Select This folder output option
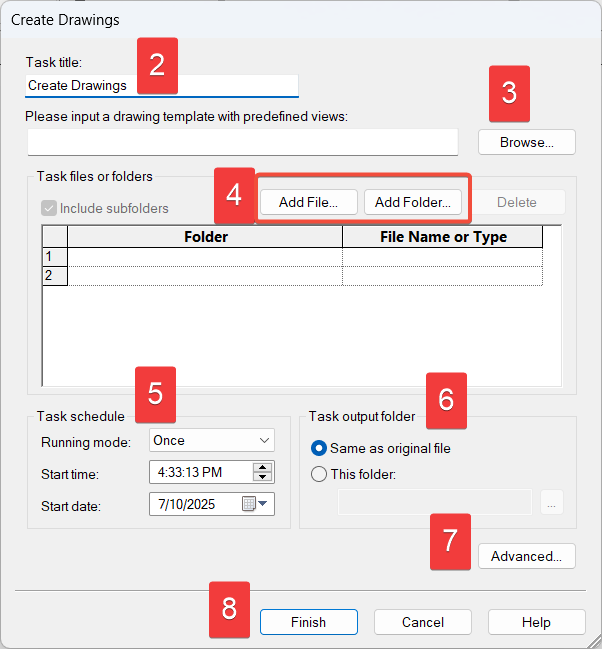Viewport: 602px width, 649px height. pyautogui.click(x=319, y=474)
